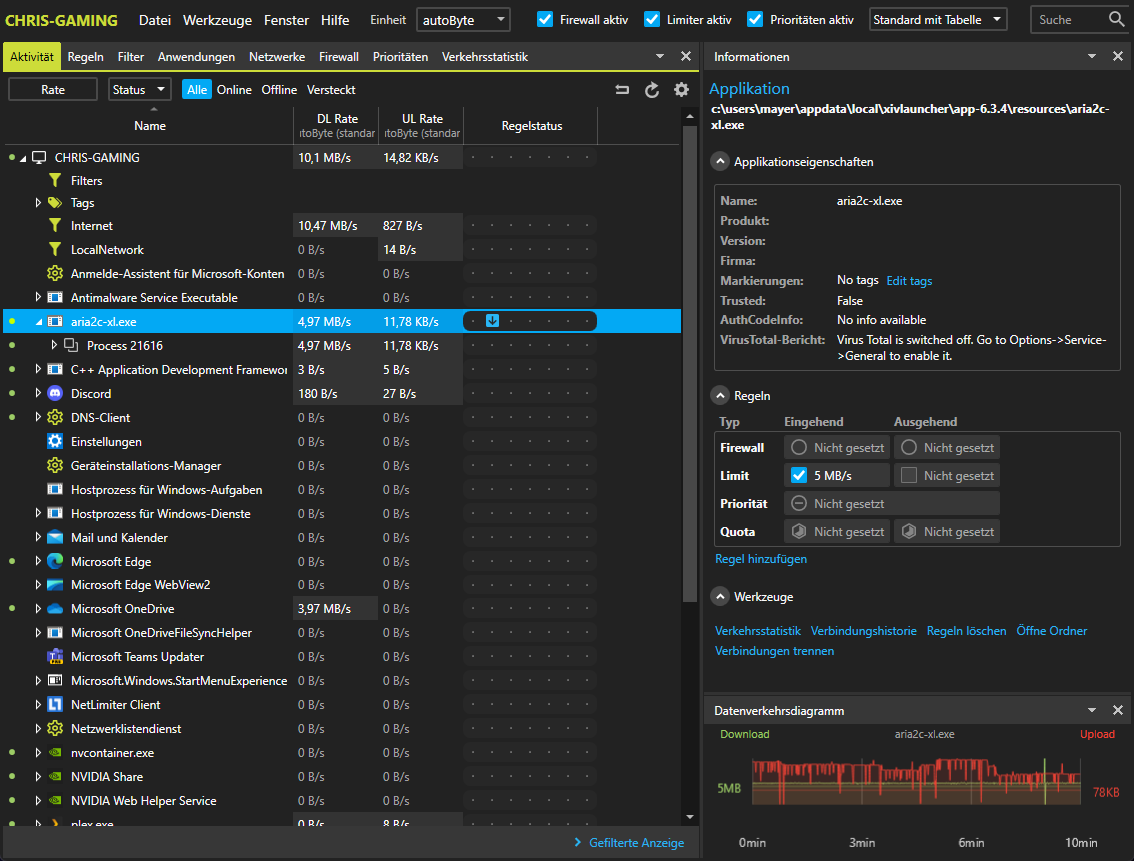Disable the Firewall aktiv checkbox

coord(545,18)
